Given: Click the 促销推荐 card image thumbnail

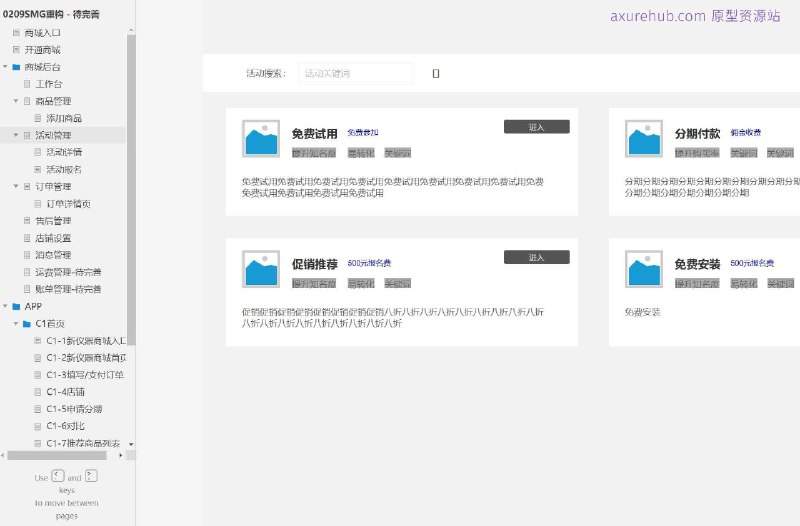Looking at the screenshot, I should (261, 269).
